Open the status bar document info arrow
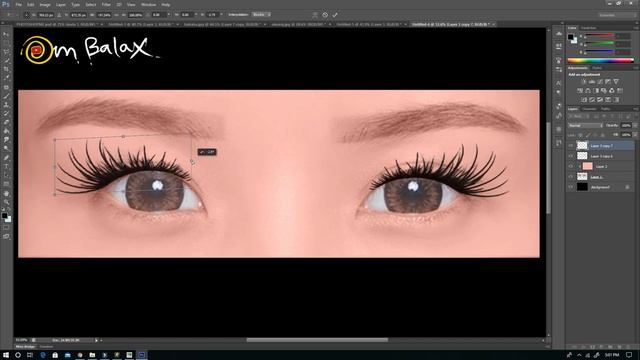The height and width of the screenshot is (360, 640). (x=97, y=340)
